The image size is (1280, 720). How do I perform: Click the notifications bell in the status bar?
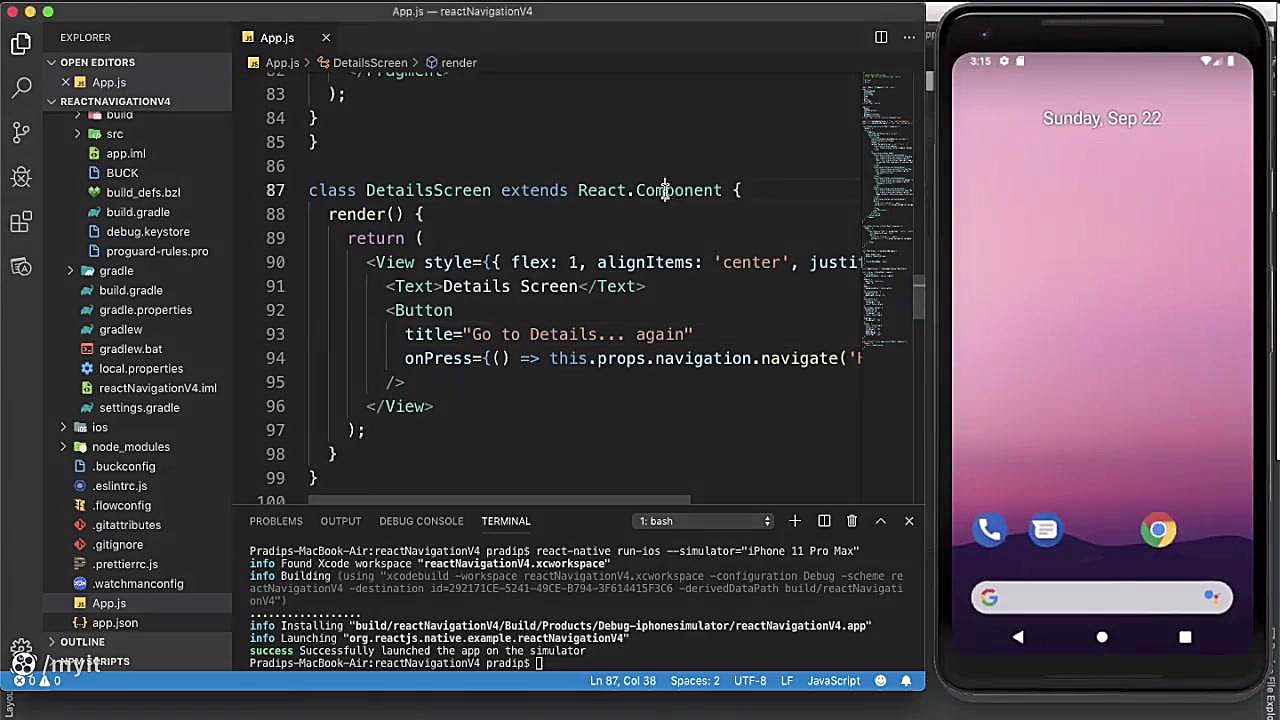coord(906,681)
